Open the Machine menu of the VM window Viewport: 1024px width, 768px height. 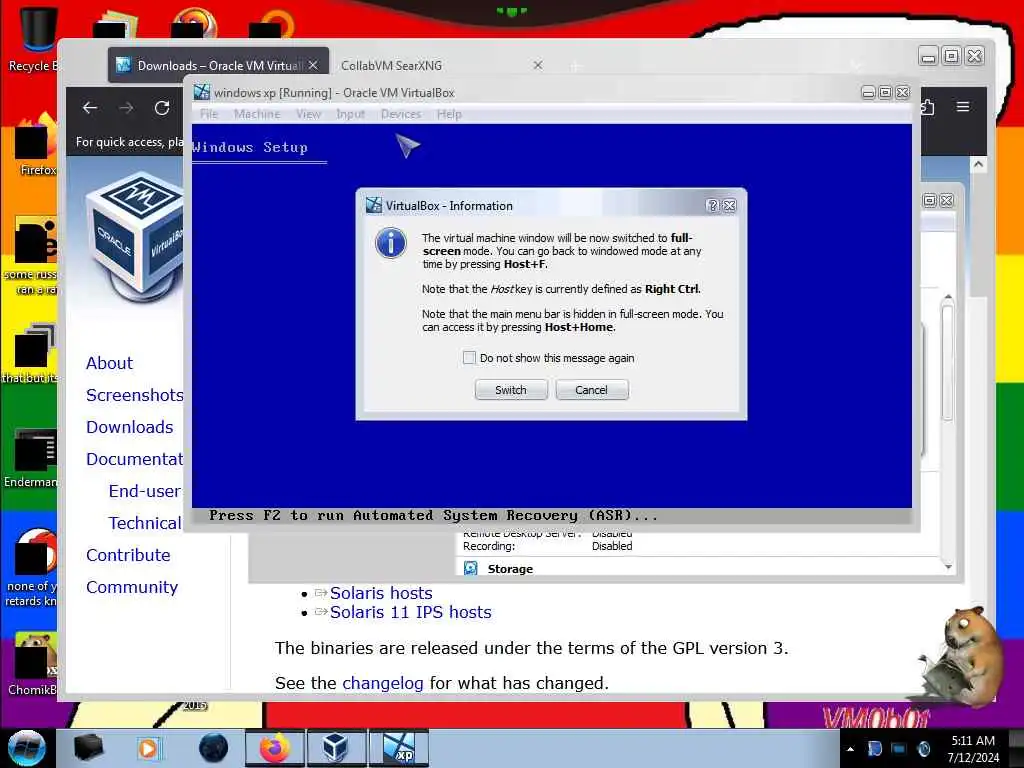(257, 114)
